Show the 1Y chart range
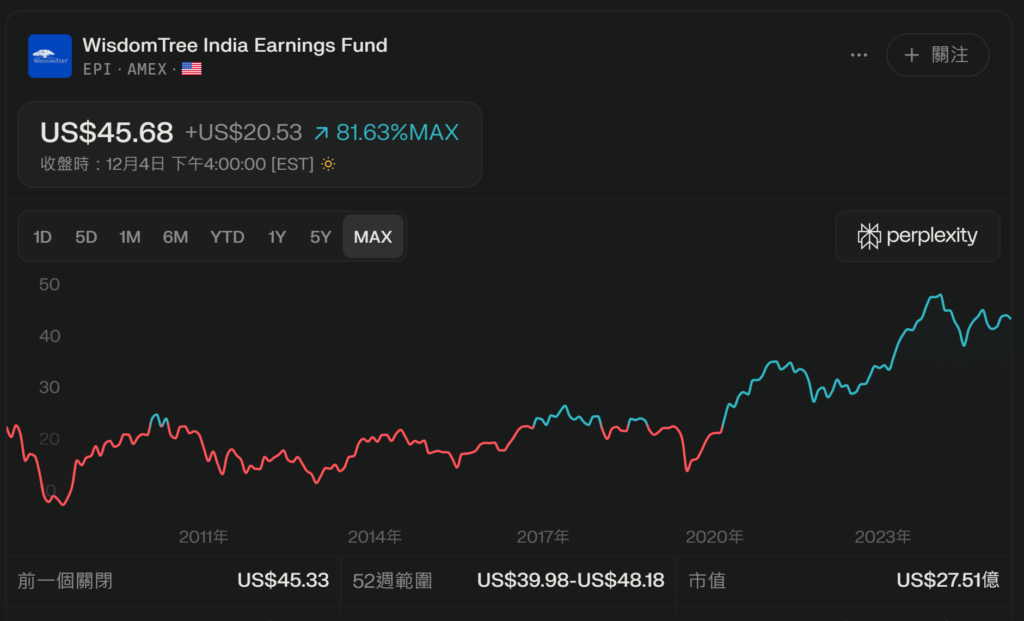This screenshot has width=1024, height=621. pos(277,237)
